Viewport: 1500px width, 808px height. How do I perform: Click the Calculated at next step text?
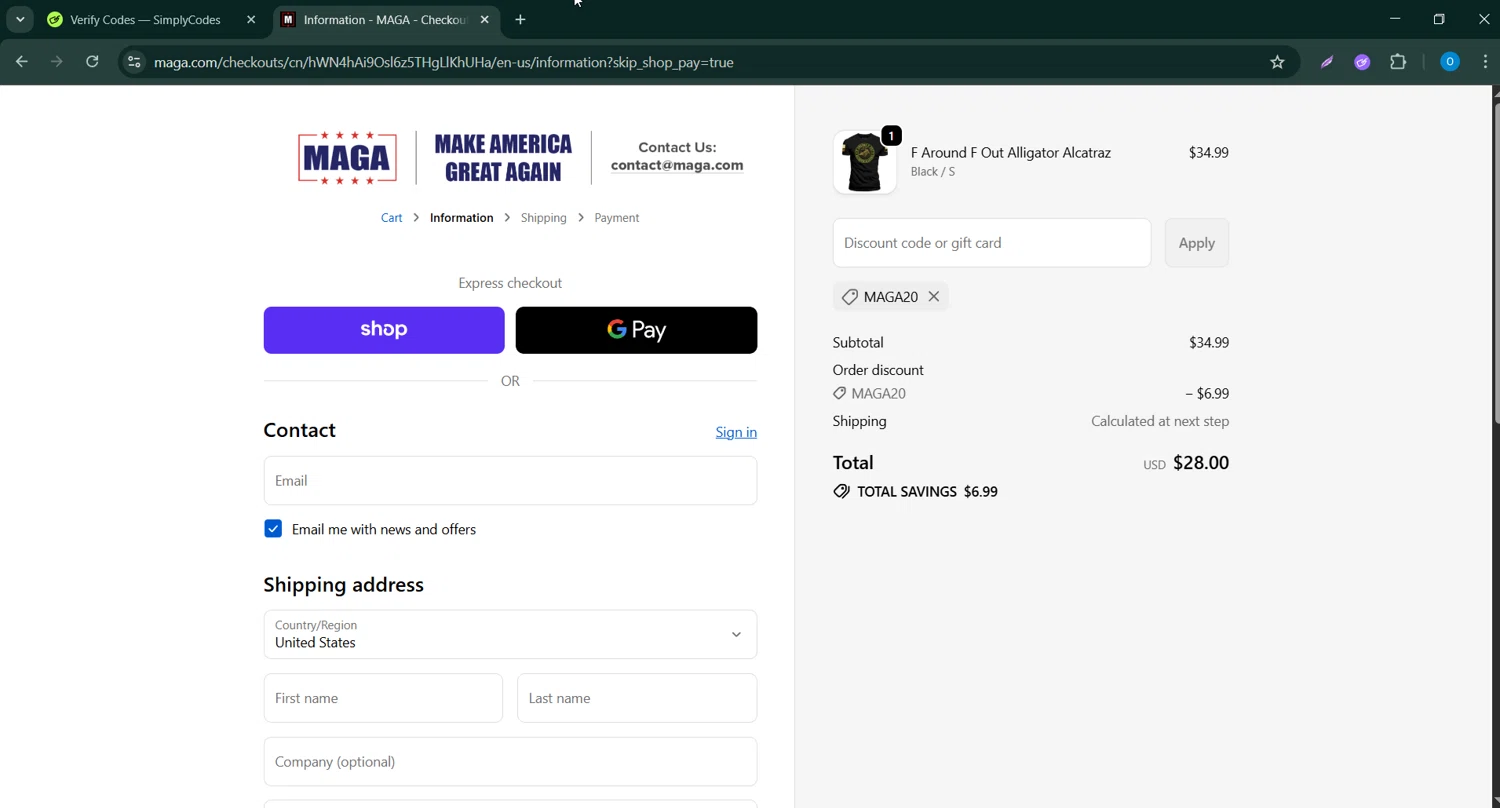tap(1159, 421)
